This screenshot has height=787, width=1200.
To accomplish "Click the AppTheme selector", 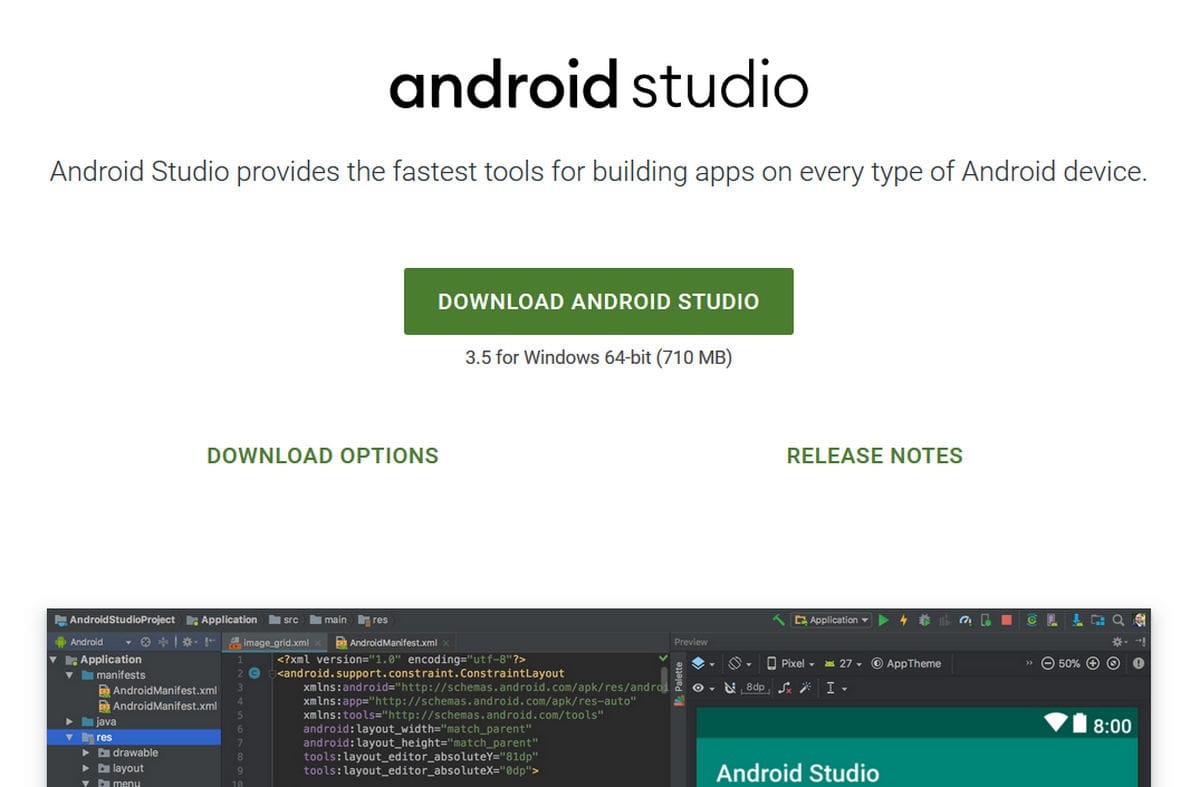I will click(906, 663).
